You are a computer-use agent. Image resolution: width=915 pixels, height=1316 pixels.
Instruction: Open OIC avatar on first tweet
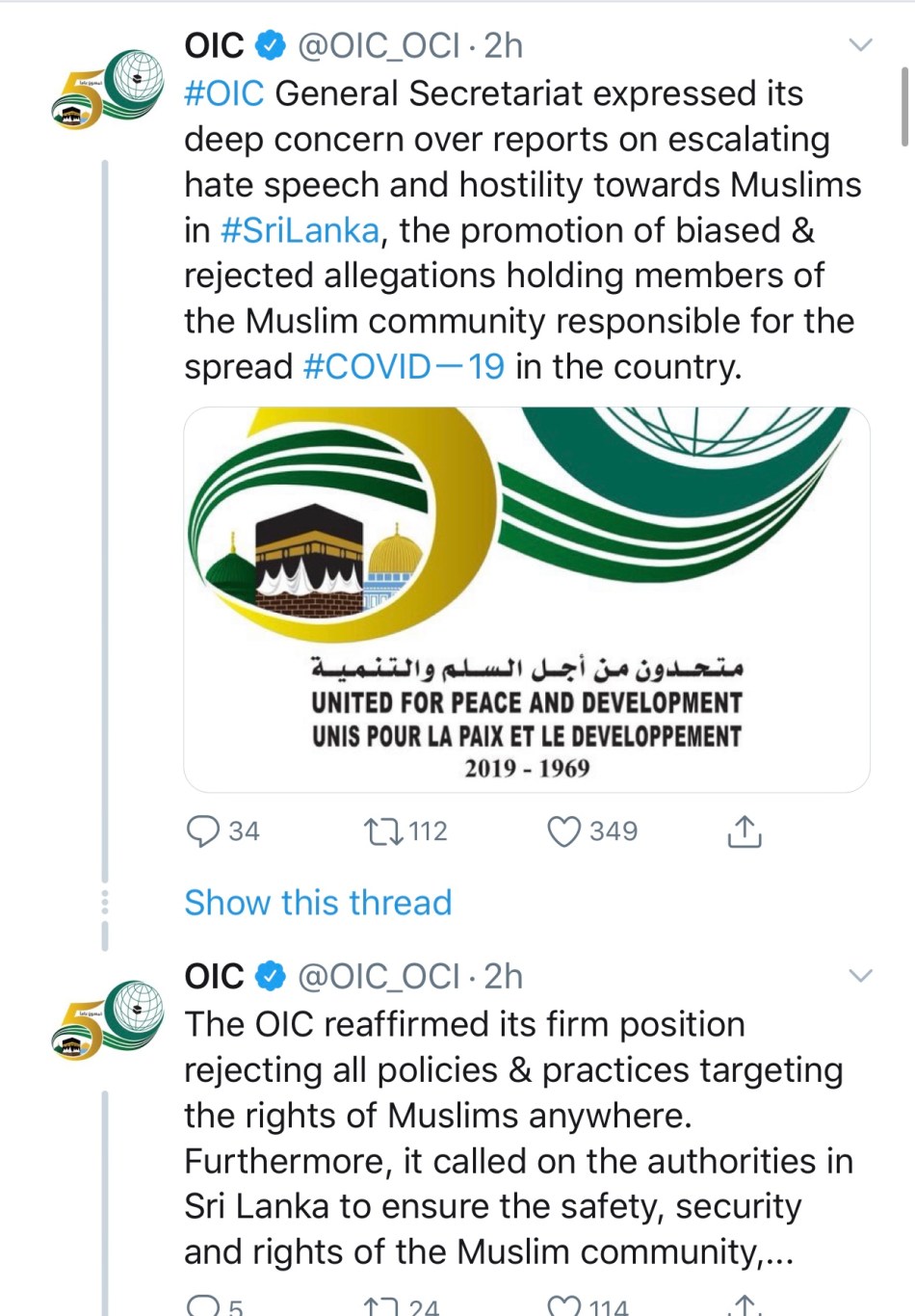click(107, 90)
